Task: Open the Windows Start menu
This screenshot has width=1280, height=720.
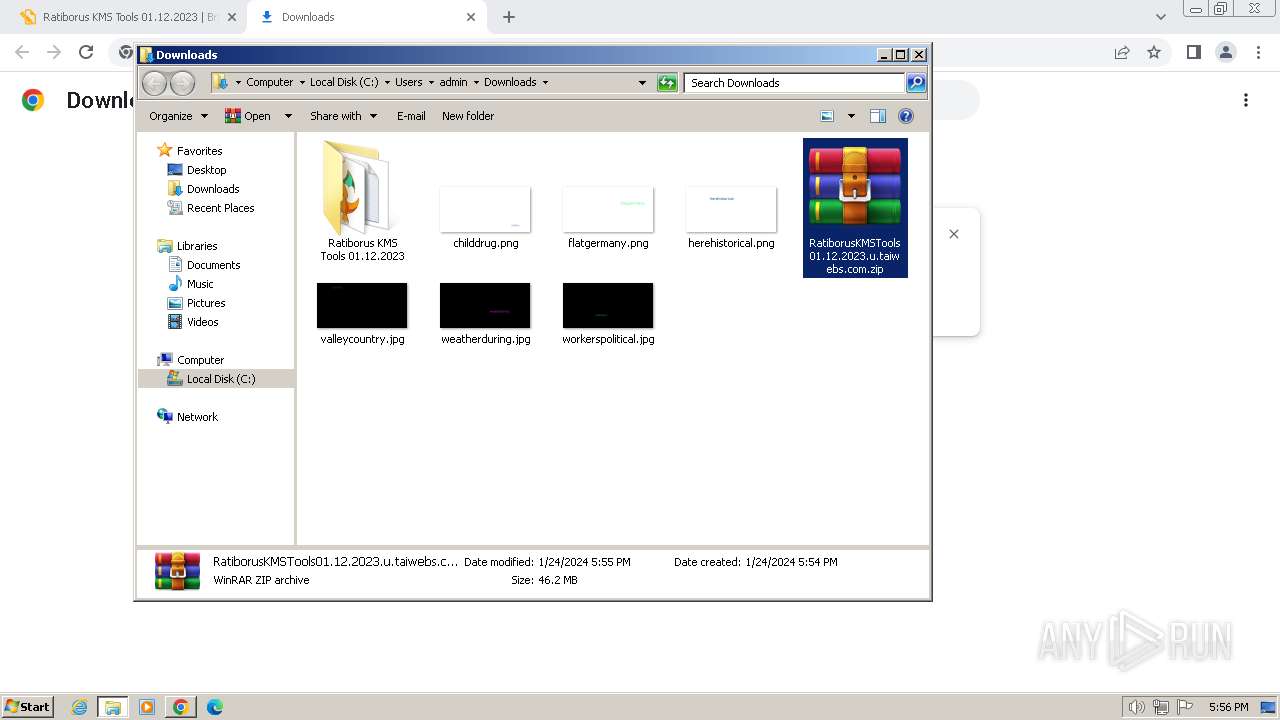Action: [27, 707]
